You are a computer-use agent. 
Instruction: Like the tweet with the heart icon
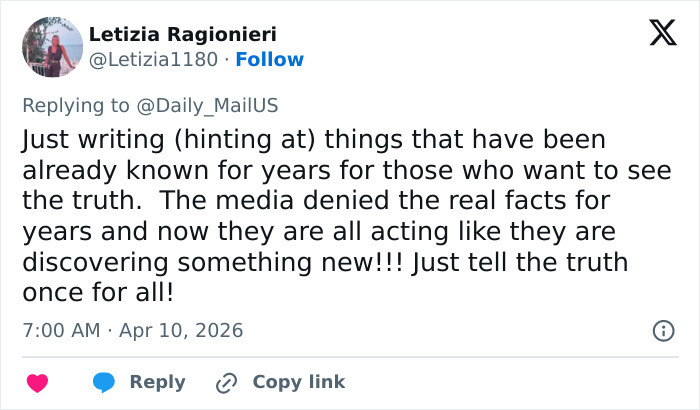[x=37, y=382]
